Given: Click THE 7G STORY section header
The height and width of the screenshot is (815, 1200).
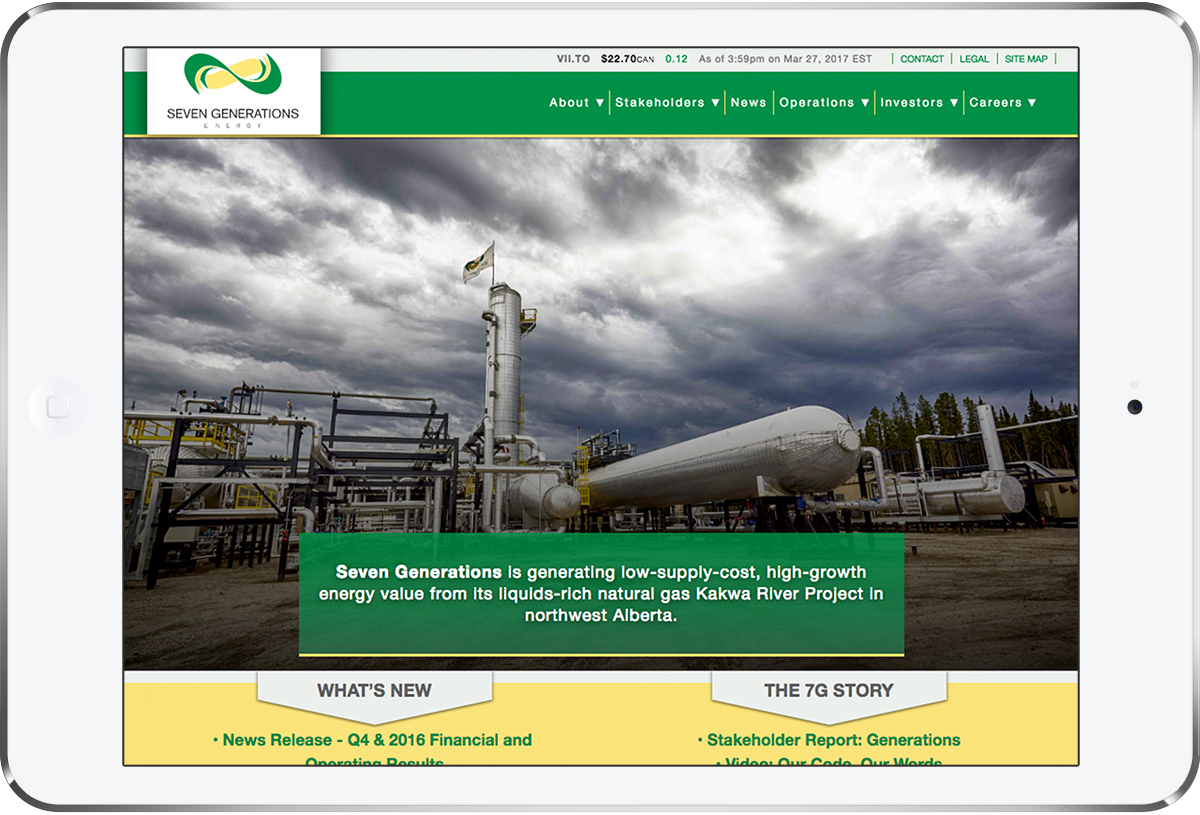Looking at the screenshot, I should click(x=829, y=690).
